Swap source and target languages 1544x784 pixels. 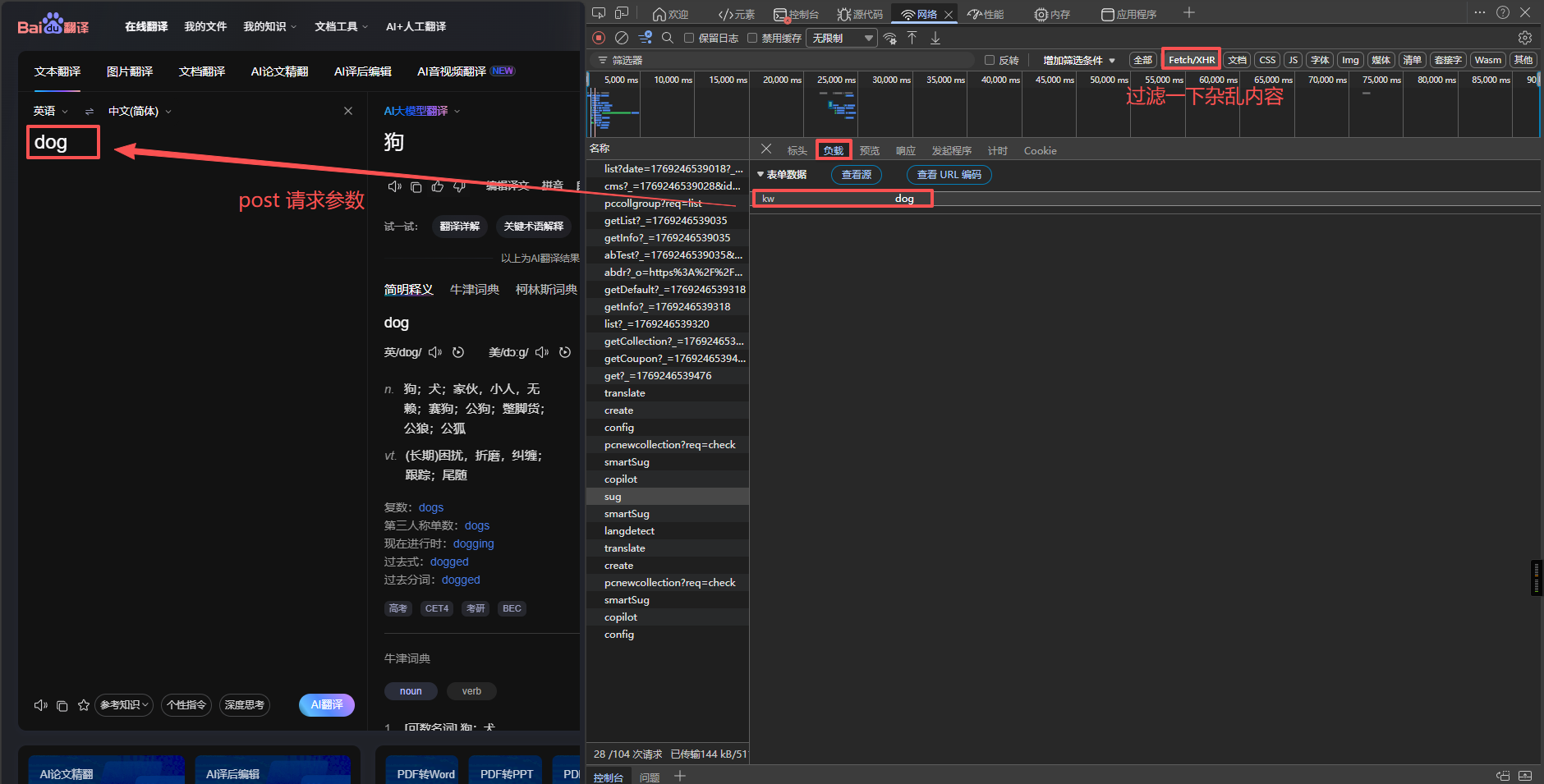[90, 112]
